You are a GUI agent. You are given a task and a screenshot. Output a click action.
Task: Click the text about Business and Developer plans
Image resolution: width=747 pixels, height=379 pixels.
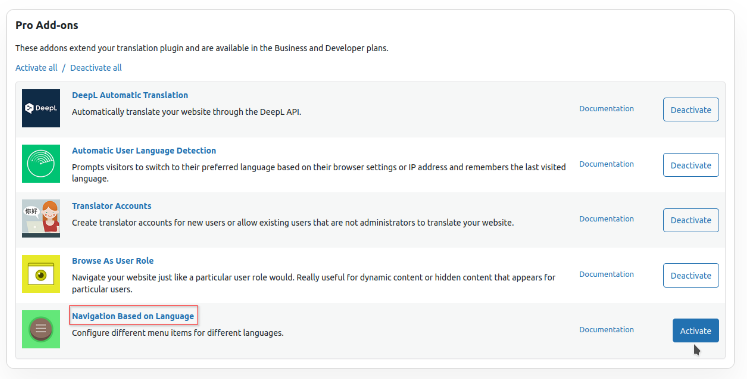[x=202, y=48]
